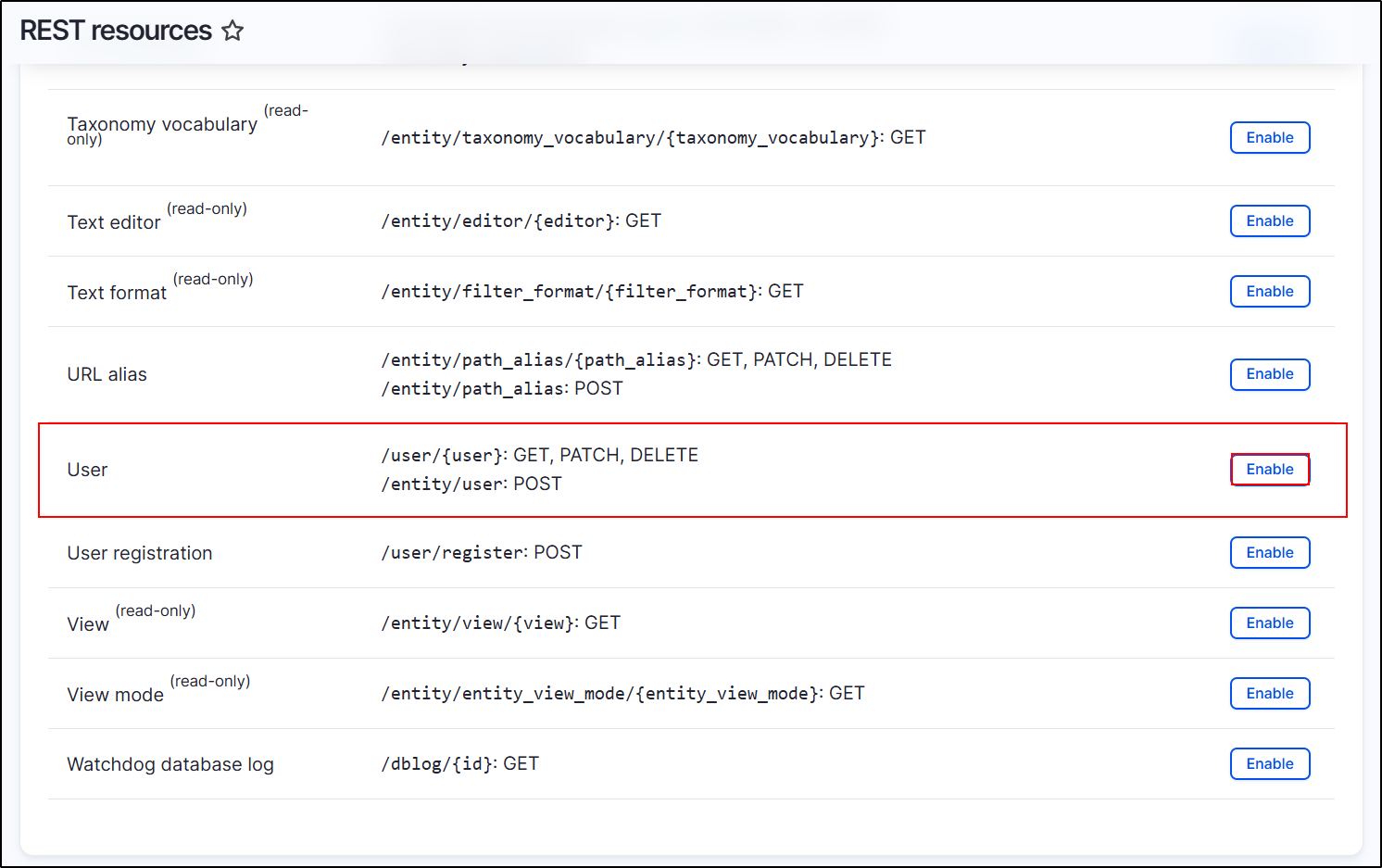Click the star icon beside REST resources

point(232,30)
